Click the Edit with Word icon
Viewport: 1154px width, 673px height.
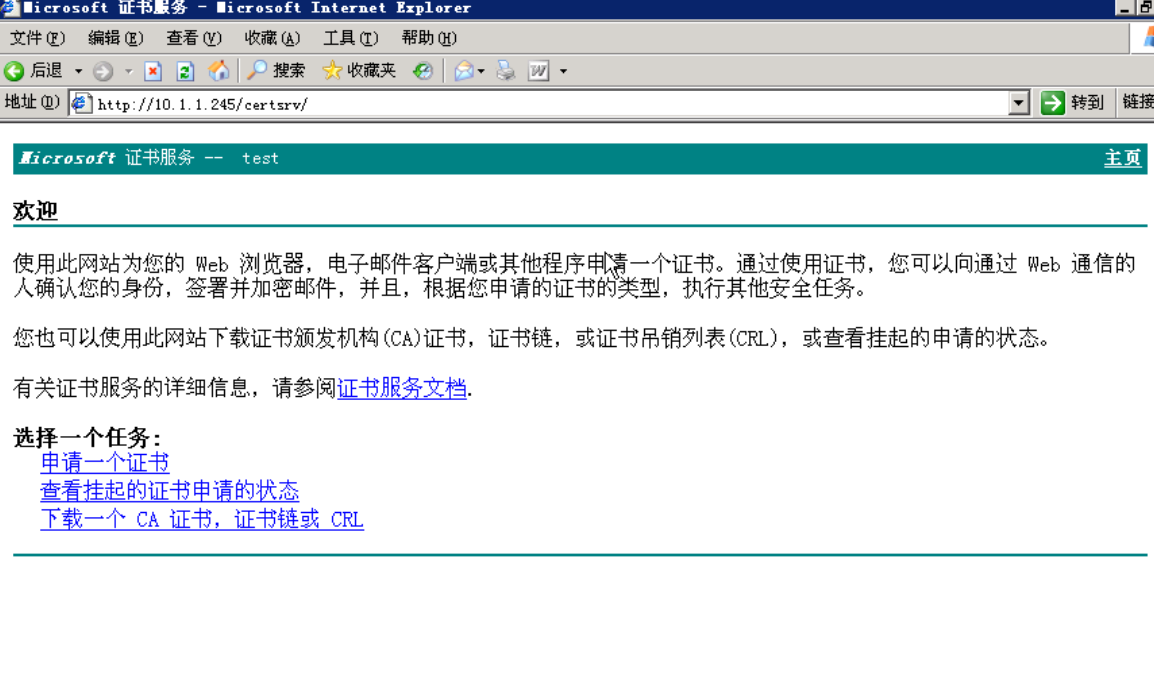tap(539, 71)
